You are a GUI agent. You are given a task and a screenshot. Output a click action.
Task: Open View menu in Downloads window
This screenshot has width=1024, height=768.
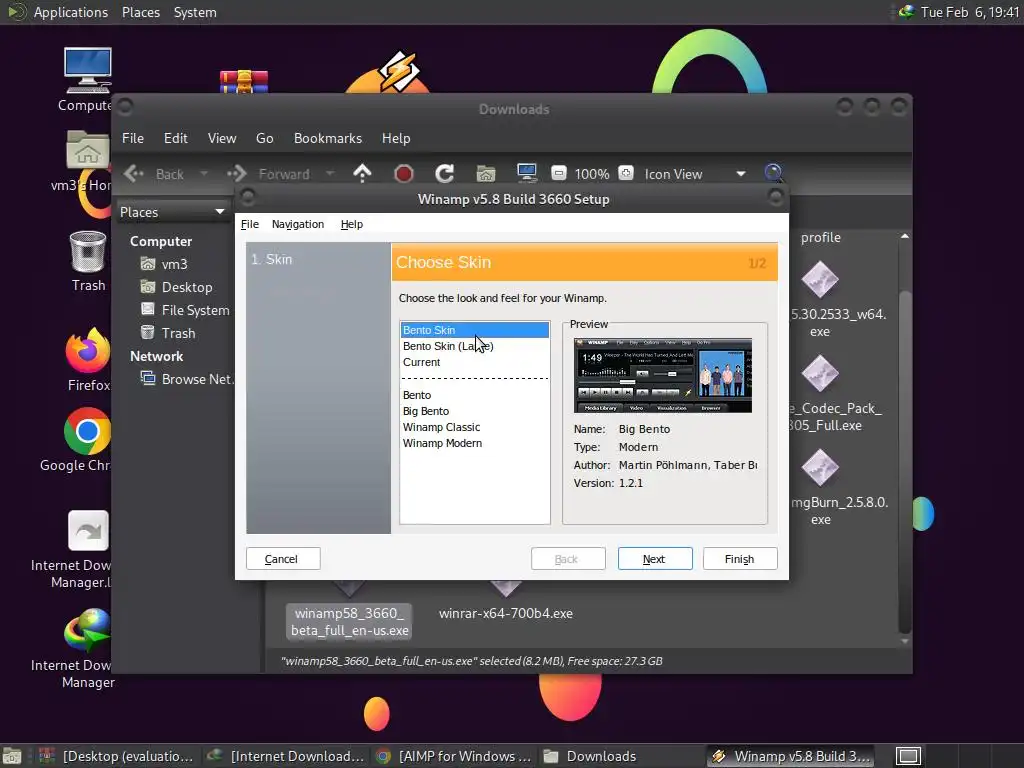pos(222,138)
